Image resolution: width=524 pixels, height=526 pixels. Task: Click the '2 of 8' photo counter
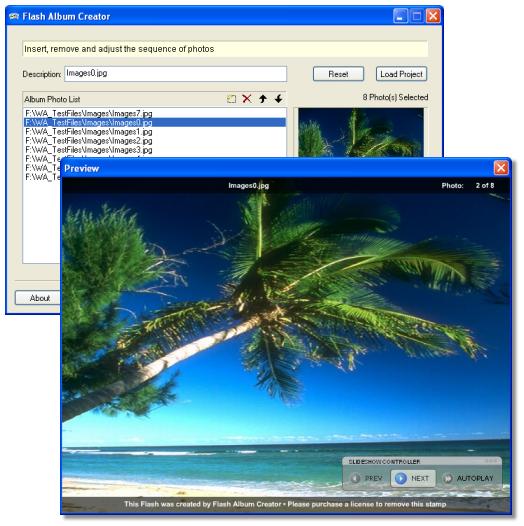point(485,185)
